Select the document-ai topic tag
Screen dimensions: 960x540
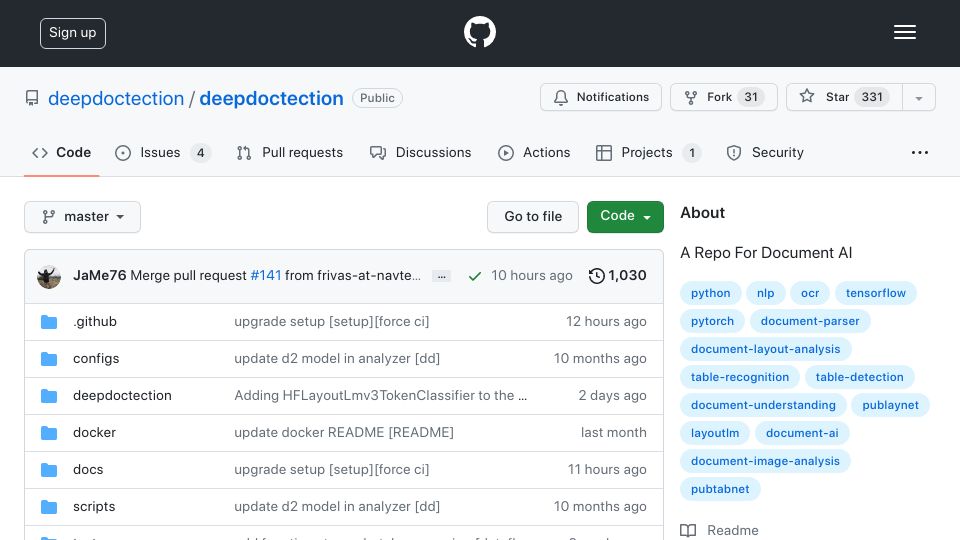tap(802, 433)
